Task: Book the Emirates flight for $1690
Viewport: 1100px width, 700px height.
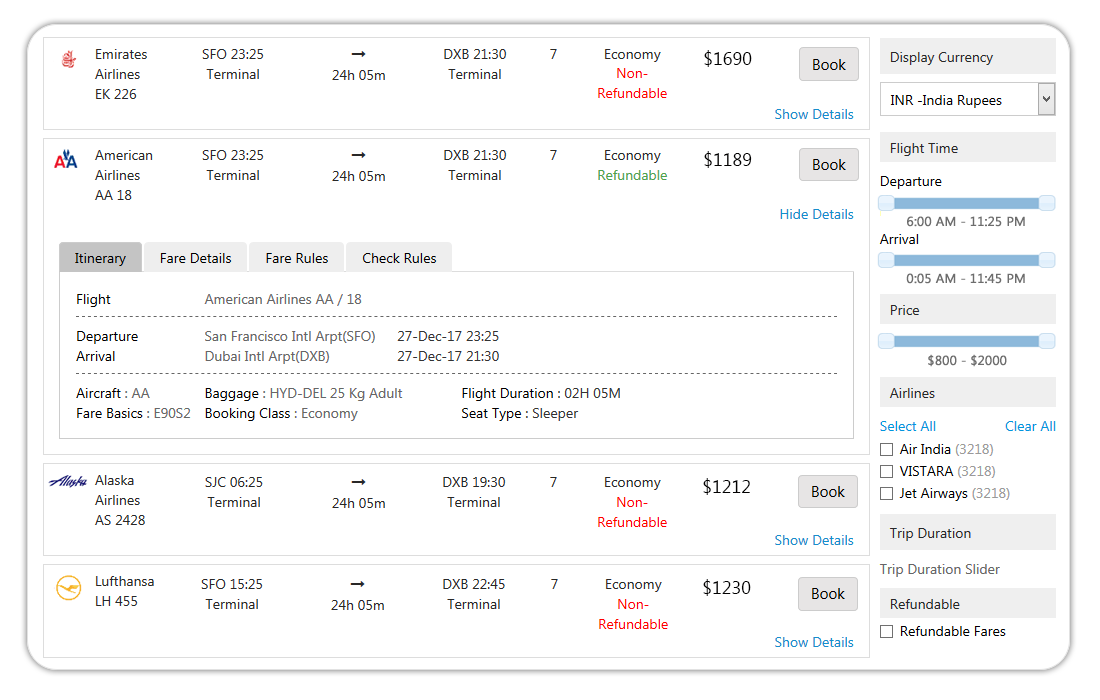Action: pos(828,63)
